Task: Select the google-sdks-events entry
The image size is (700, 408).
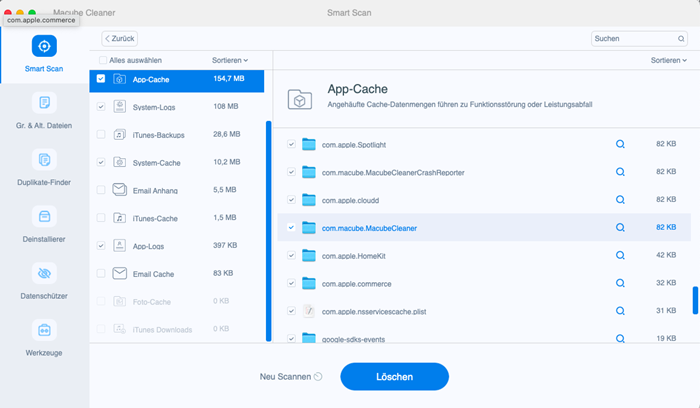Action: point(484,337)
